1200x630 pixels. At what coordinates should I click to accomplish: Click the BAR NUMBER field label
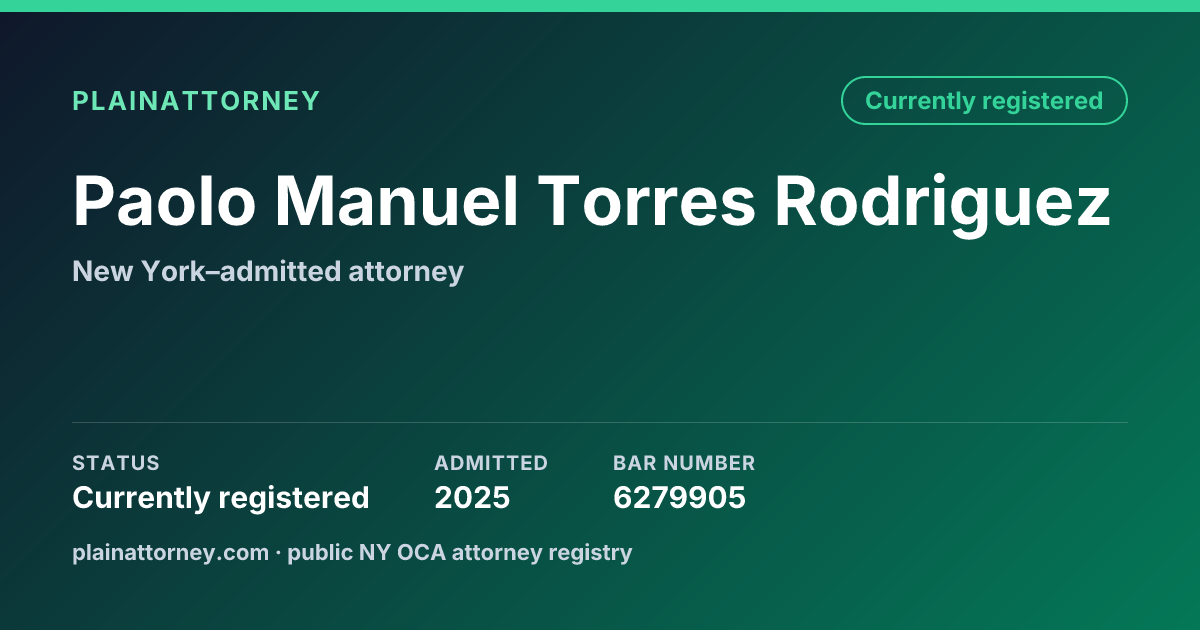click(684, 463)
